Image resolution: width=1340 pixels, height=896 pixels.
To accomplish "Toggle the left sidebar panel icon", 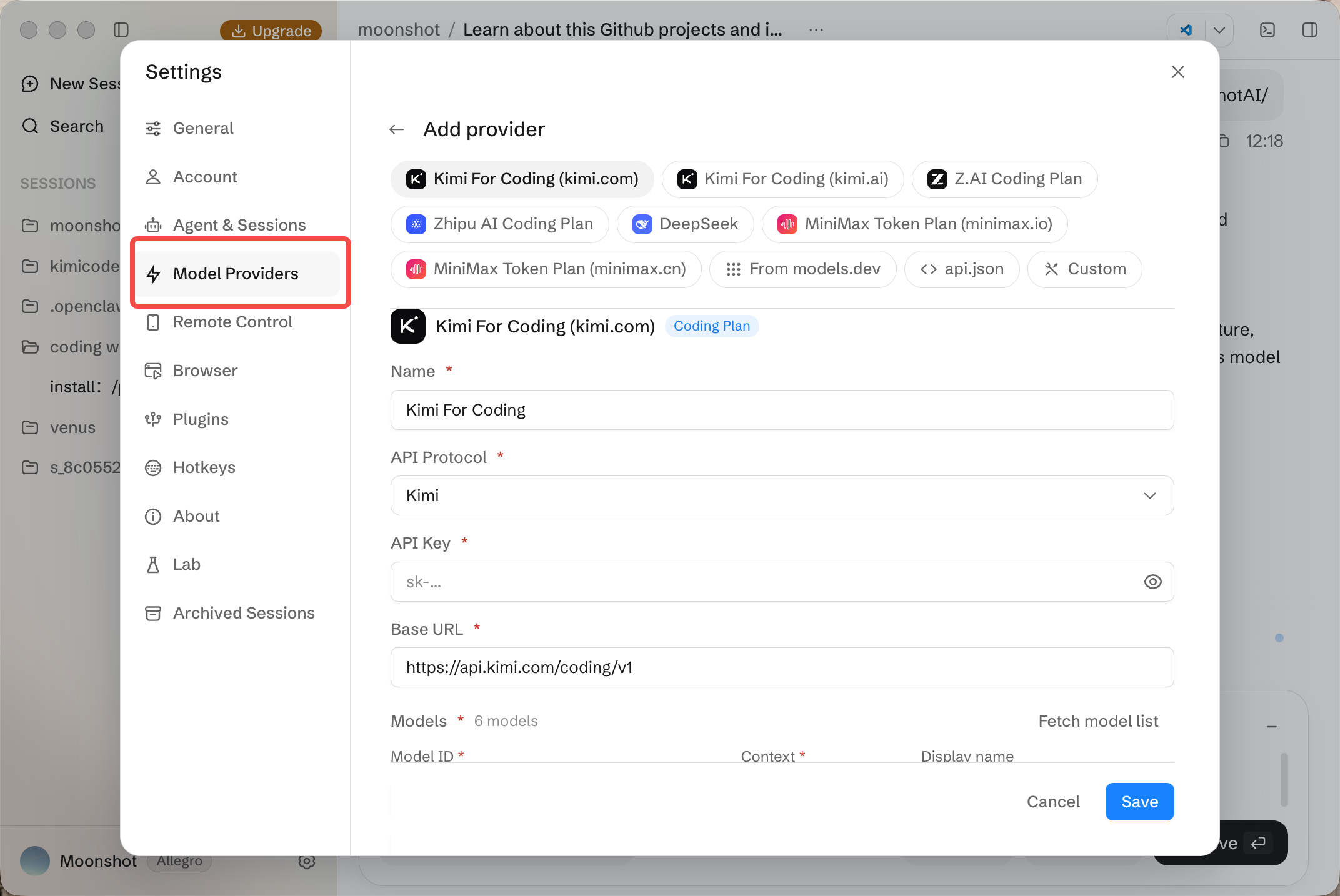I will (121, 30).
